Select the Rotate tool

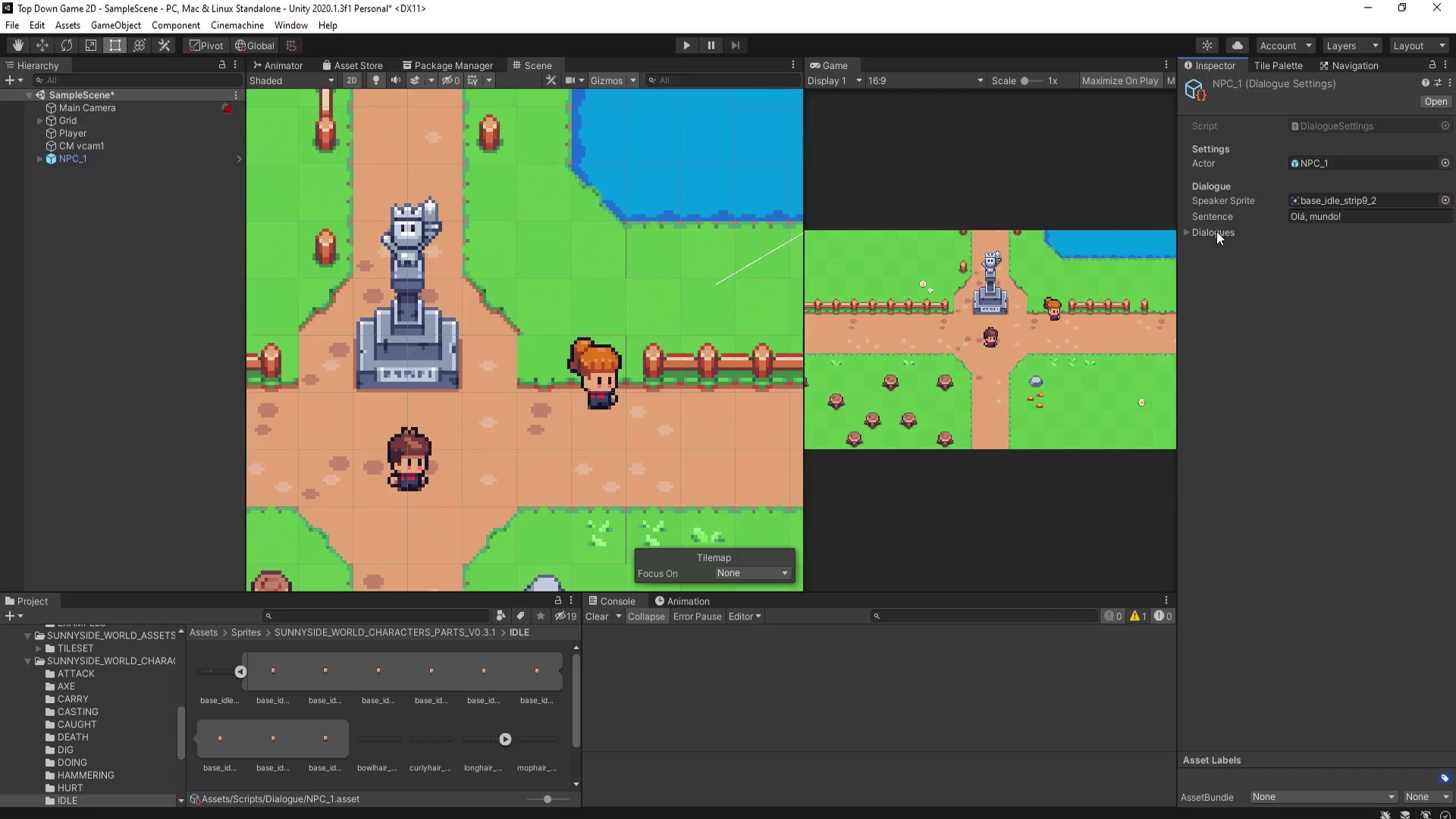click(67, 45)
